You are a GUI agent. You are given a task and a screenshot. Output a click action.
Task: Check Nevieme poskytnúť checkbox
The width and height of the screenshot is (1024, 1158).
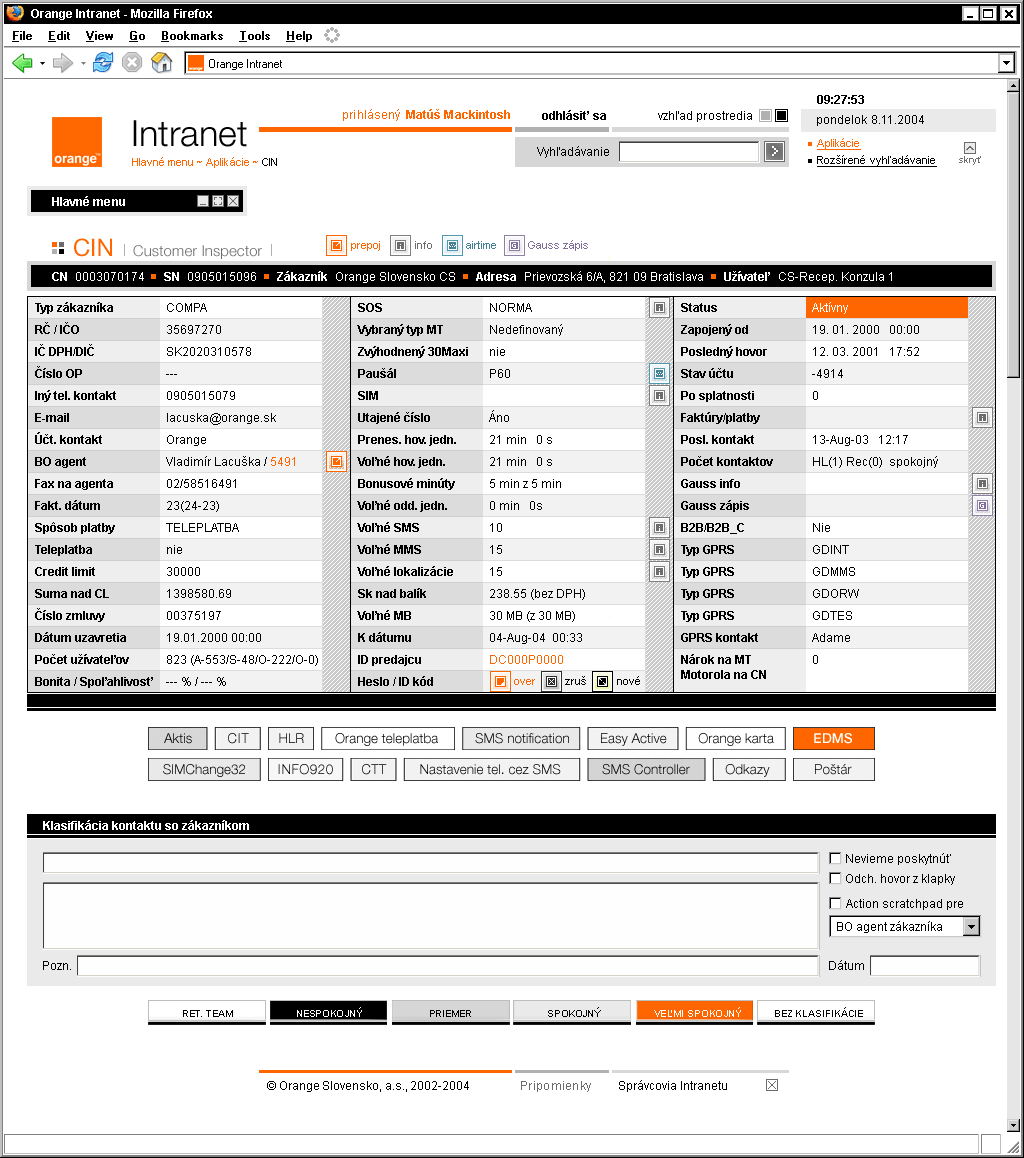pyautogui.click(x=835, y=858)
